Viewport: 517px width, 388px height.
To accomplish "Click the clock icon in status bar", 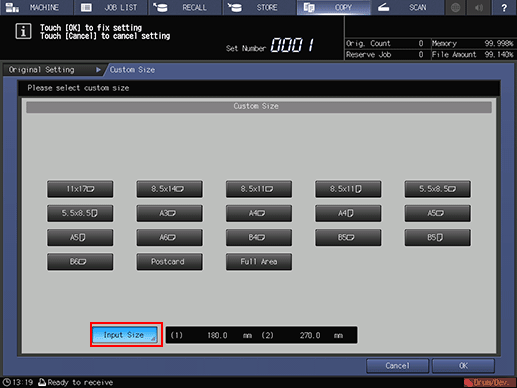I will pyautogui.click(x=7, y=382).
